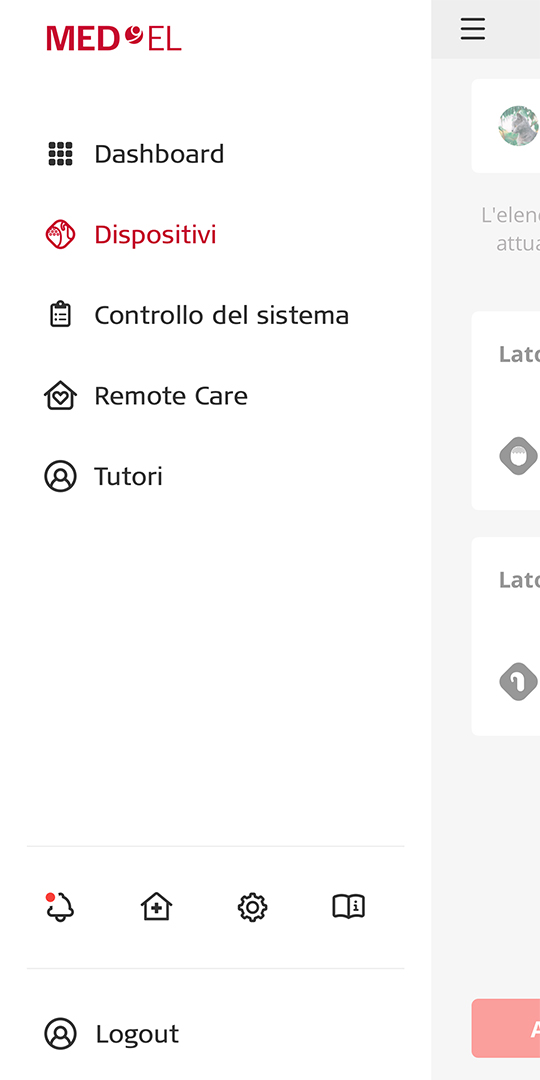Open Remote Care menu entry
Viewport: 540px width, 1080px height.
(171, 395)
